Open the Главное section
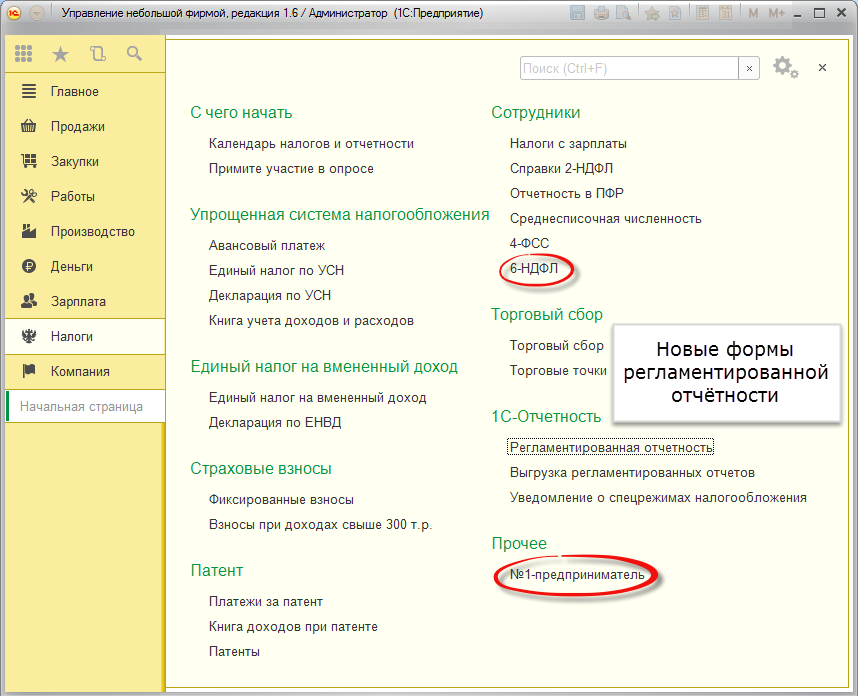 85,91
